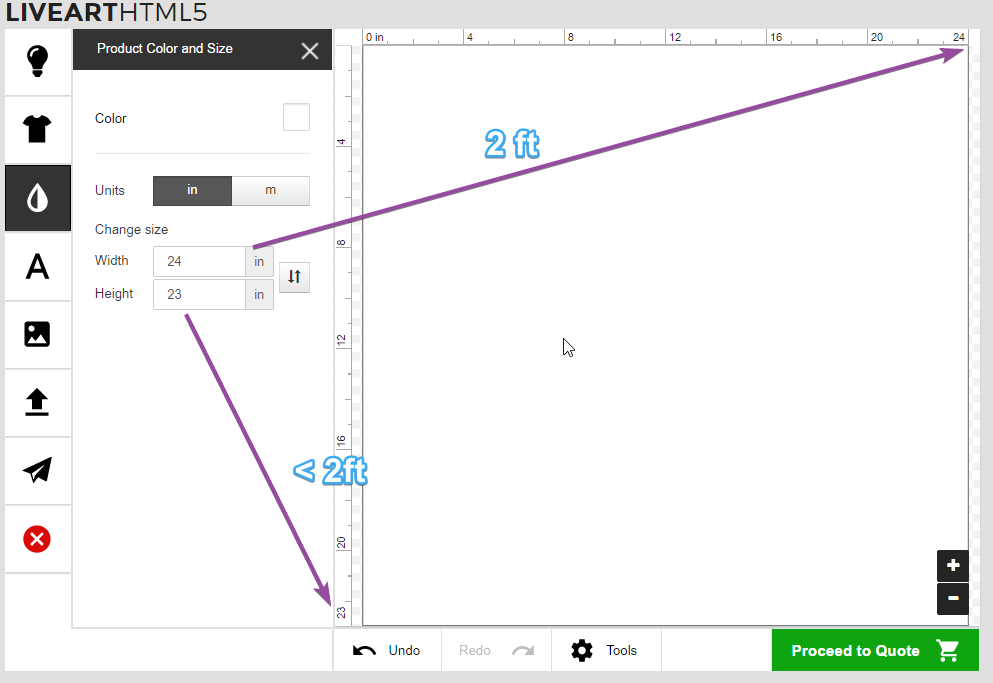993x683 pixels.
Task: Click the paper plane share icon
Action: click(37, 470)
